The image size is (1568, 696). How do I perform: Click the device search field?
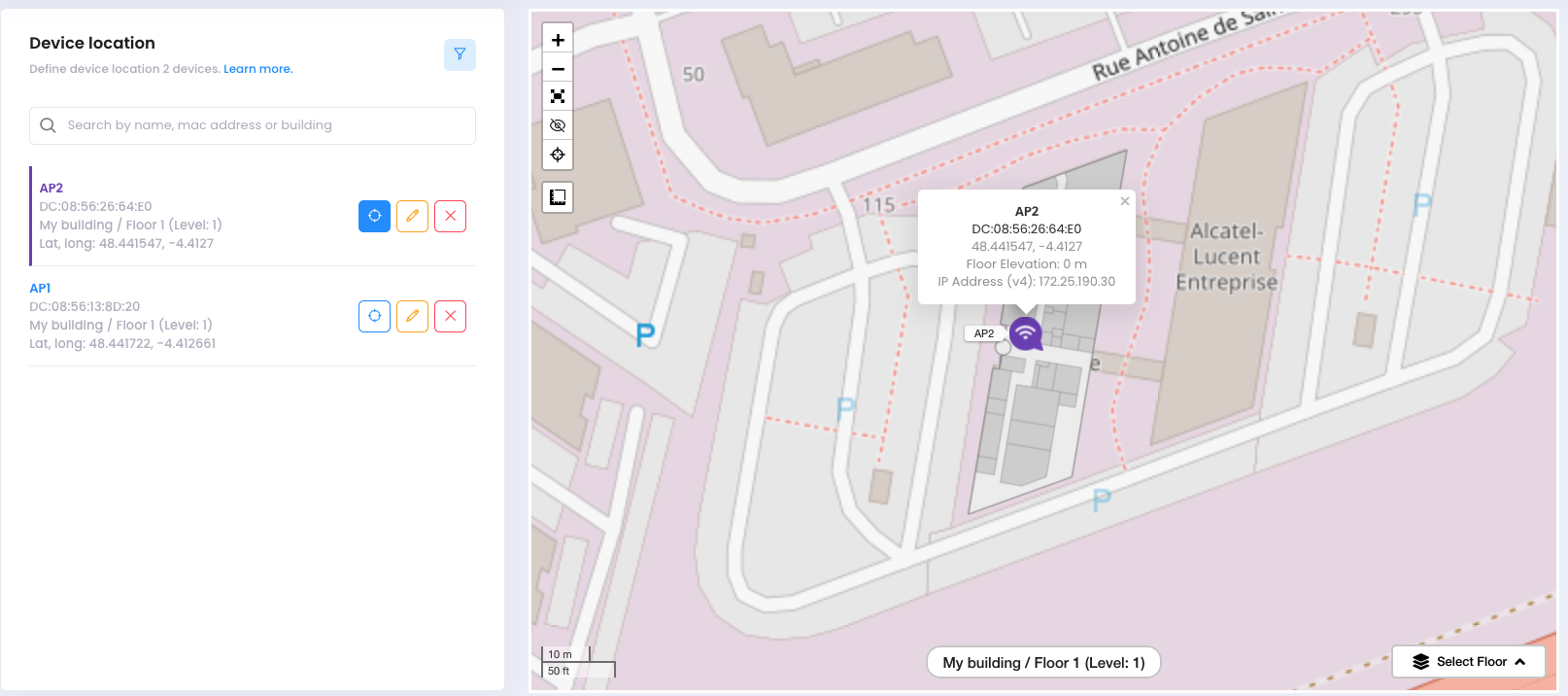point(253,125)
